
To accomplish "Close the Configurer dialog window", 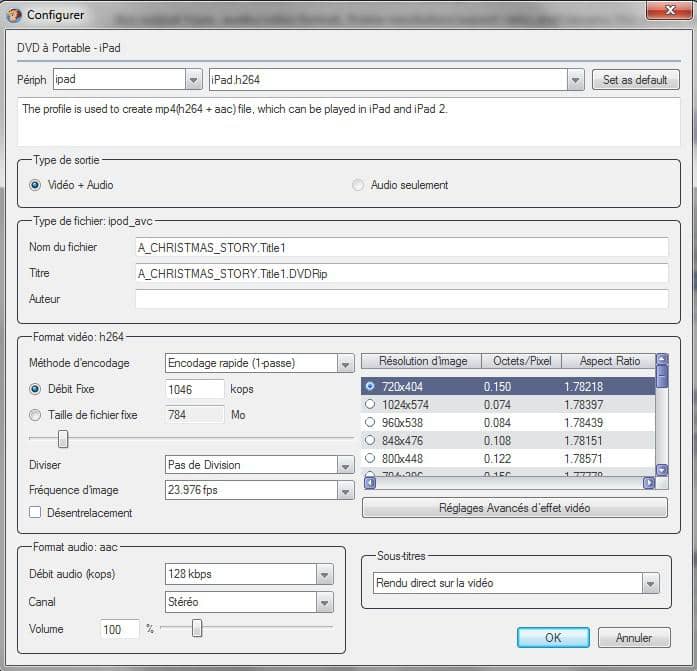I will 670,10.
